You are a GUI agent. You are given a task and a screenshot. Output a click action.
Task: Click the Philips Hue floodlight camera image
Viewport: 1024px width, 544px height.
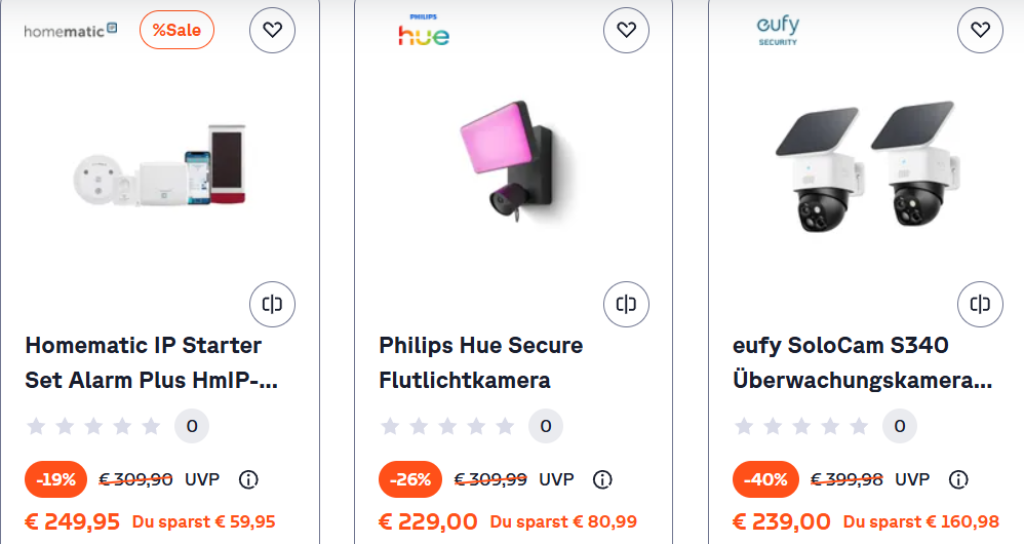(513, 165)
